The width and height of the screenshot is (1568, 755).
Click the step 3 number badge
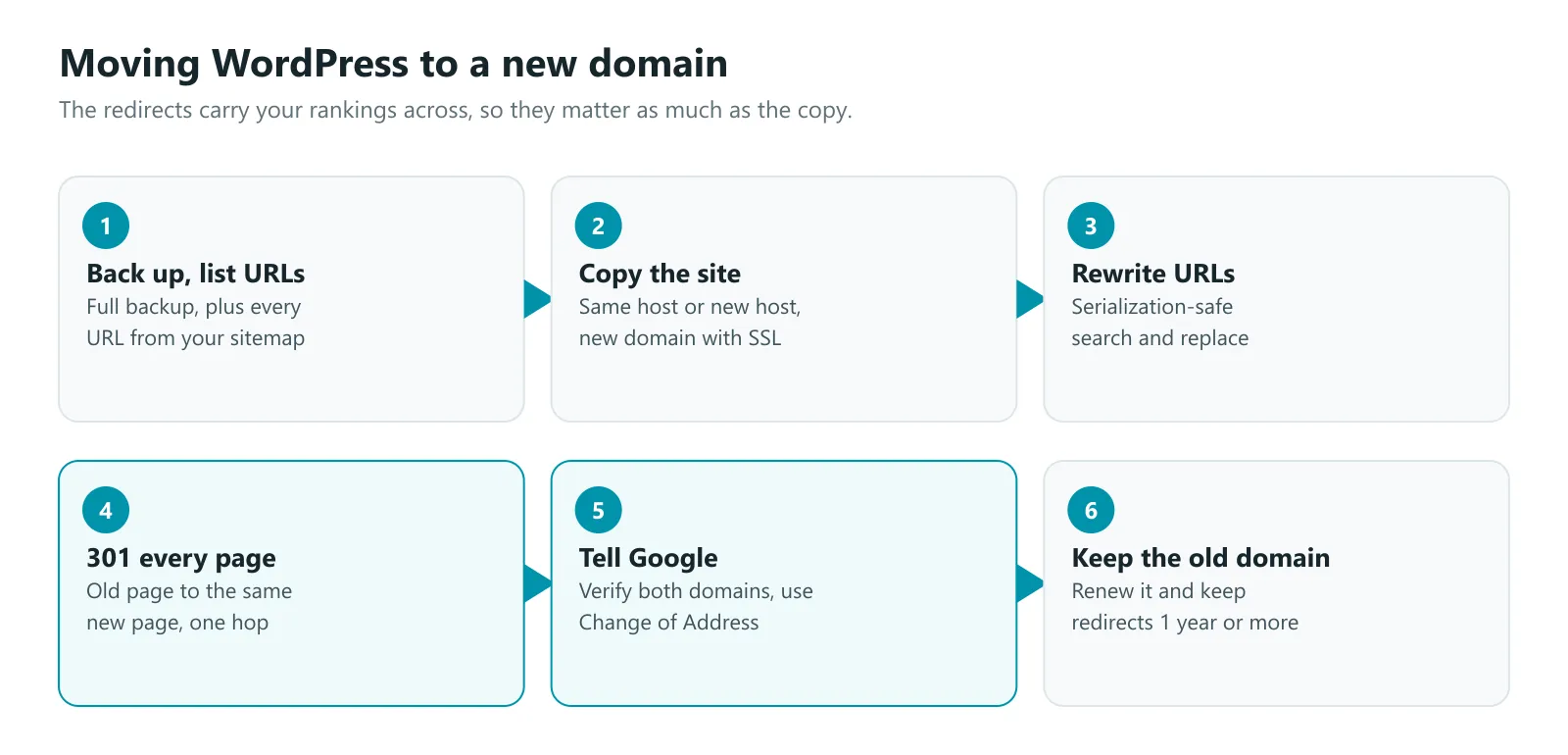coord(1091,226)
